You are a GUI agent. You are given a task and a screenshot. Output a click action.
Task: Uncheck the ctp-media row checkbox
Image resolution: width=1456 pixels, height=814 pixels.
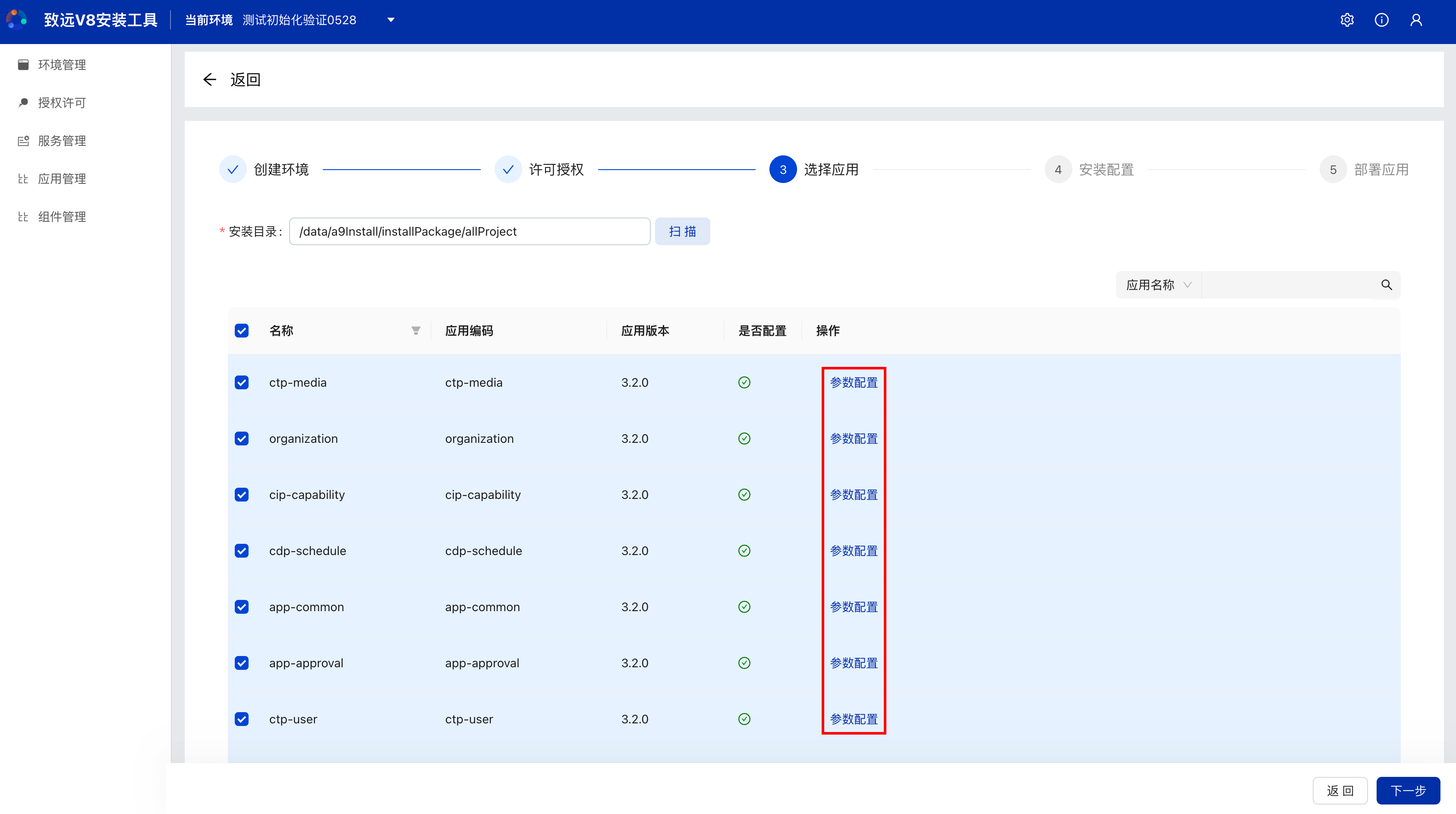tap(241, 383)
